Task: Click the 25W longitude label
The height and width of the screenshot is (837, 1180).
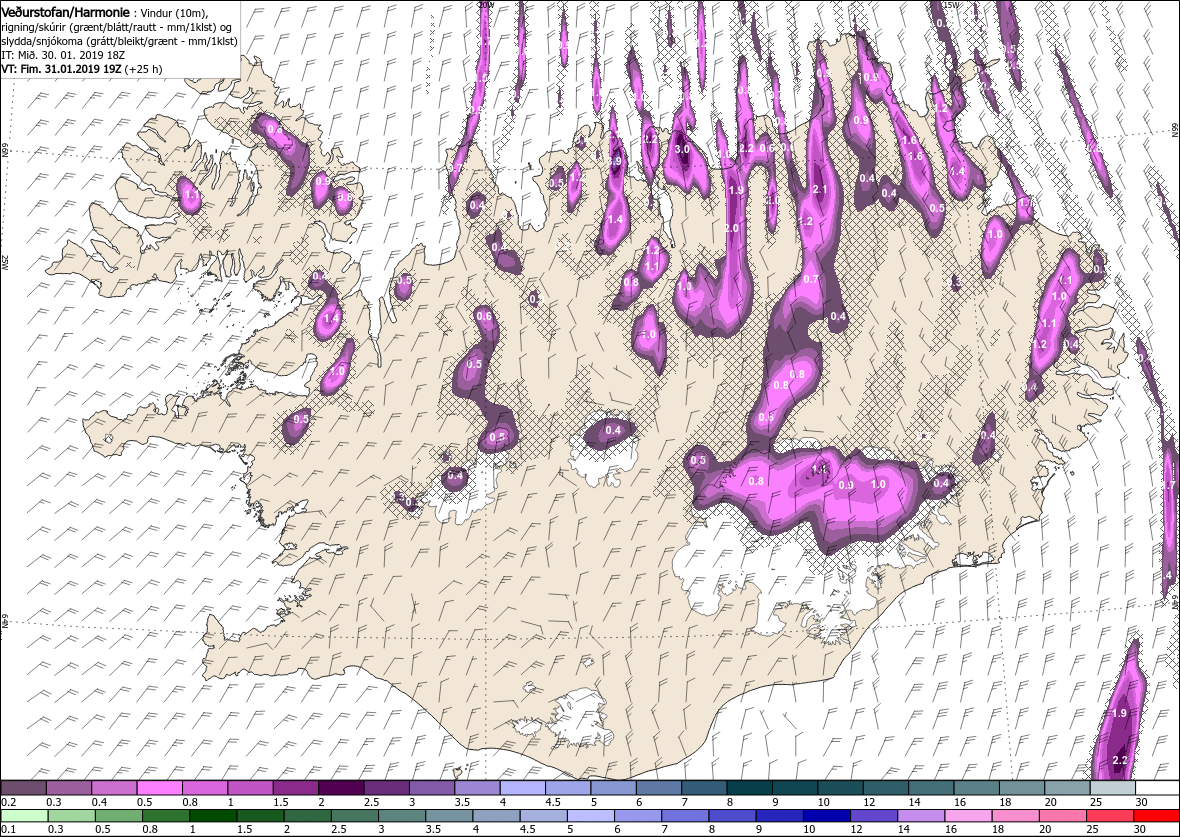Action: pos(5,261)
